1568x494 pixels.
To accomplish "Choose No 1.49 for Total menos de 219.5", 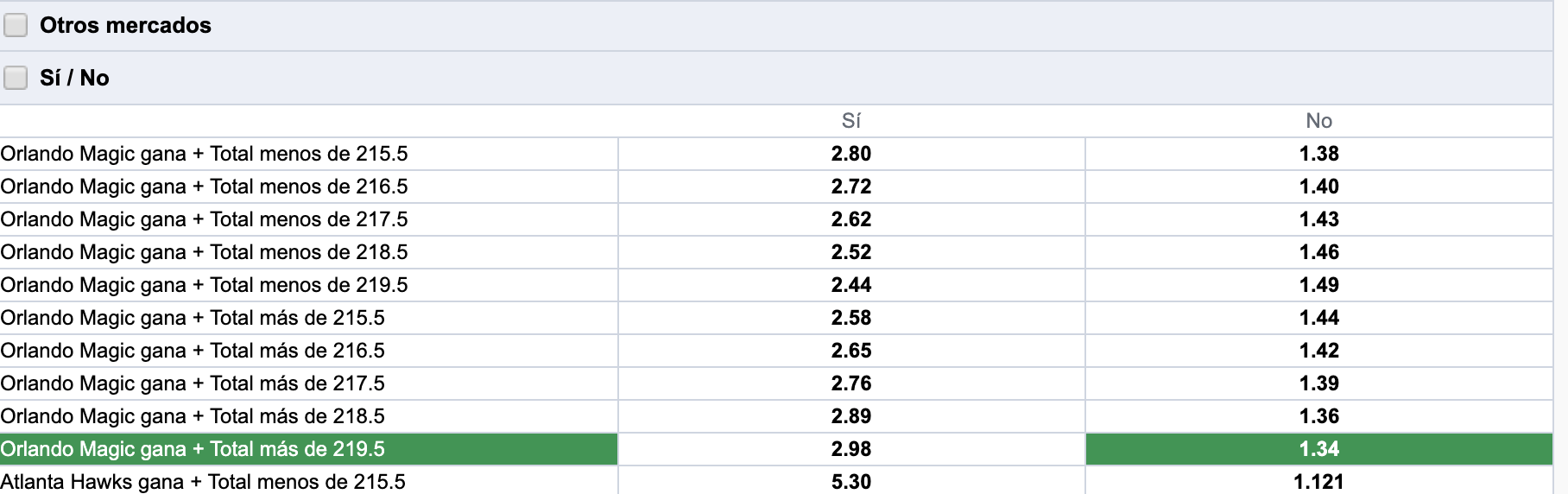I will click(1319, 285).
